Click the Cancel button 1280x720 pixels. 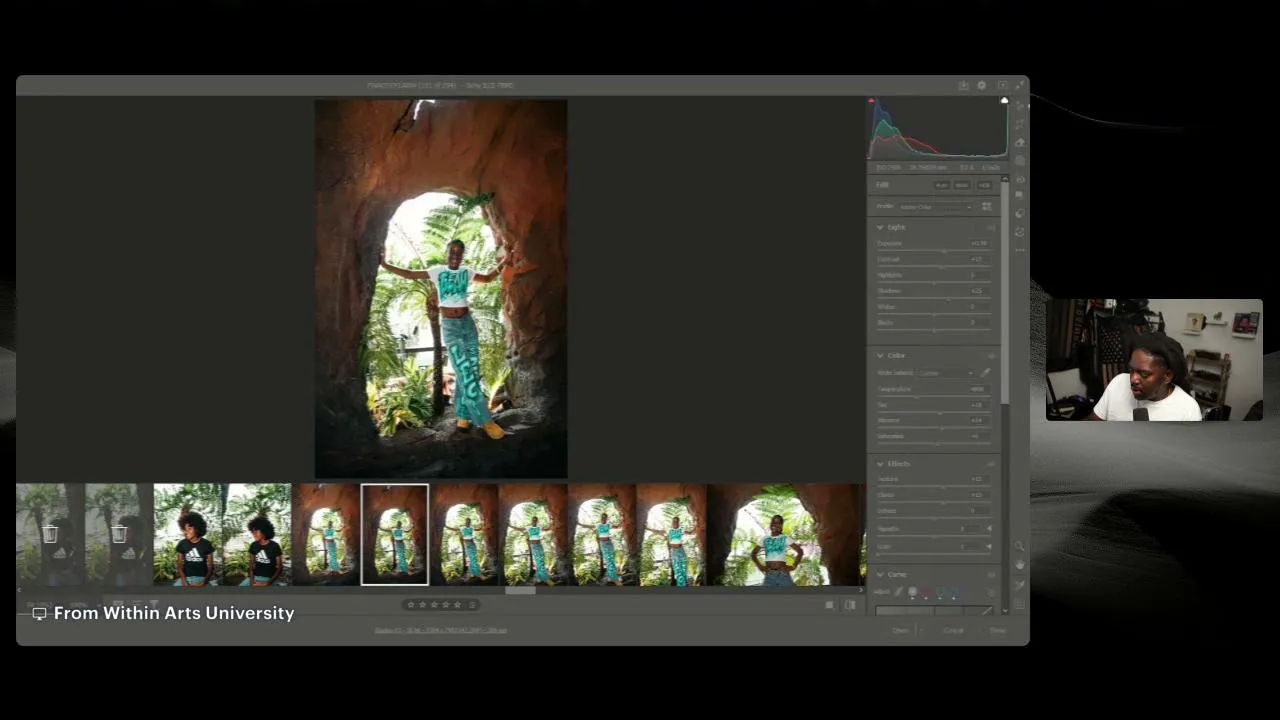click(x=953, y=630)
